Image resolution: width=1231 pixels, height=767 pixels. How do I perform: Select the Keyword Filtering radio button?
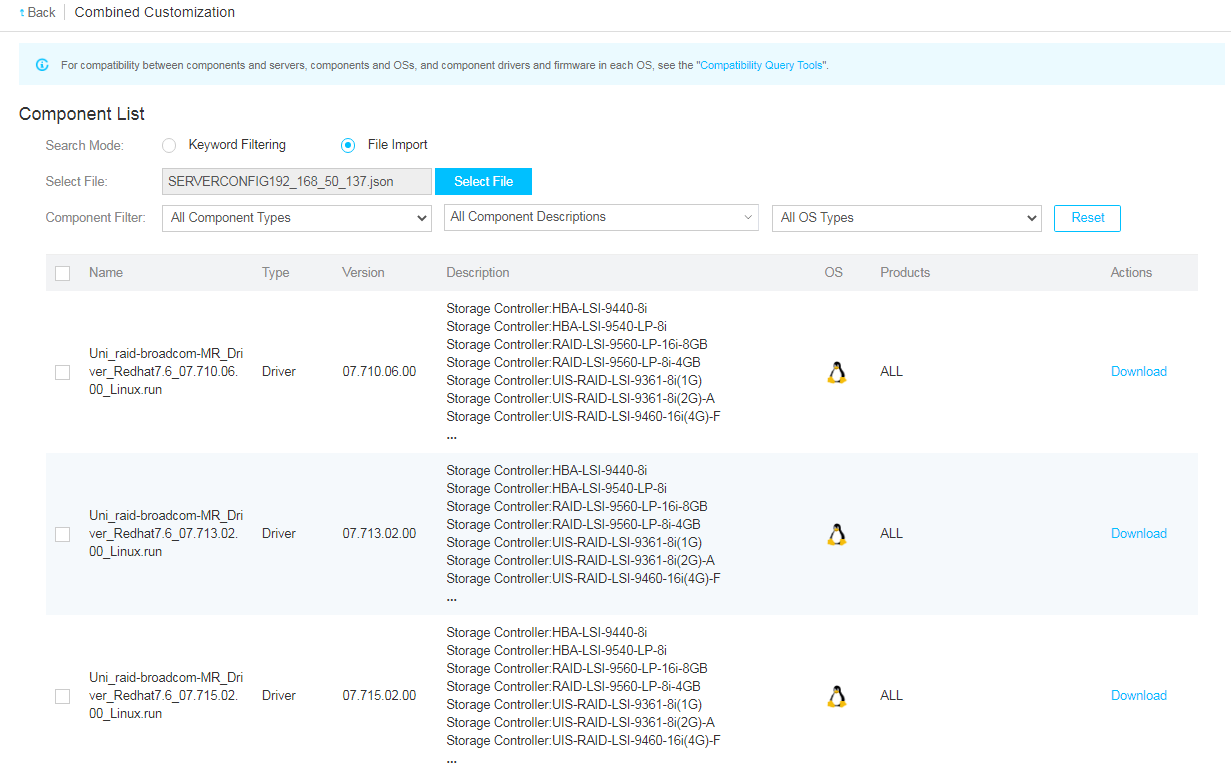[169, 145]
